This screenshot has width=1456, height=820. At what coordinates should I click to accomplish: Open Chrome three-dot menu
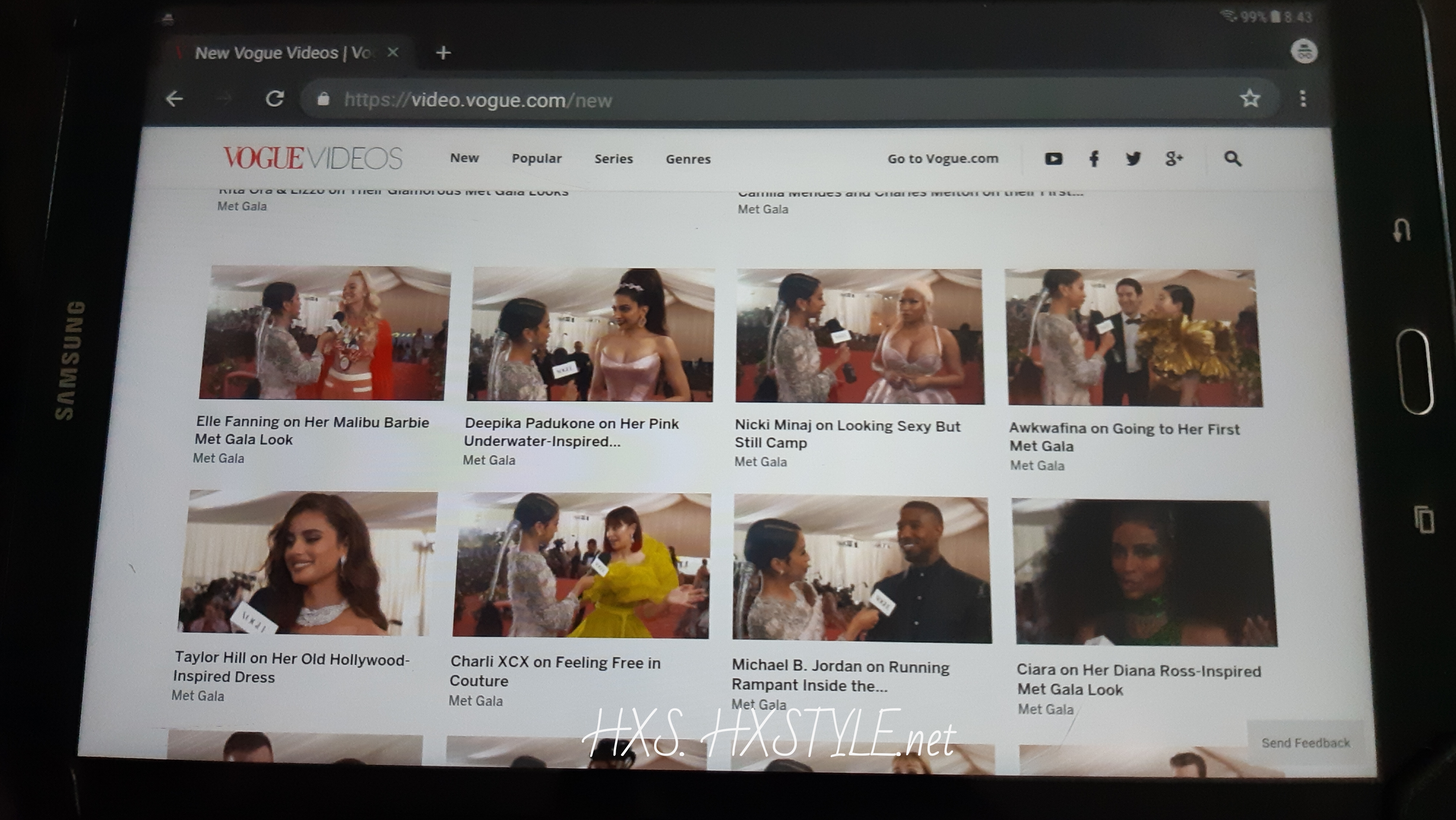pyautogui.click(x=1303, y=99)
